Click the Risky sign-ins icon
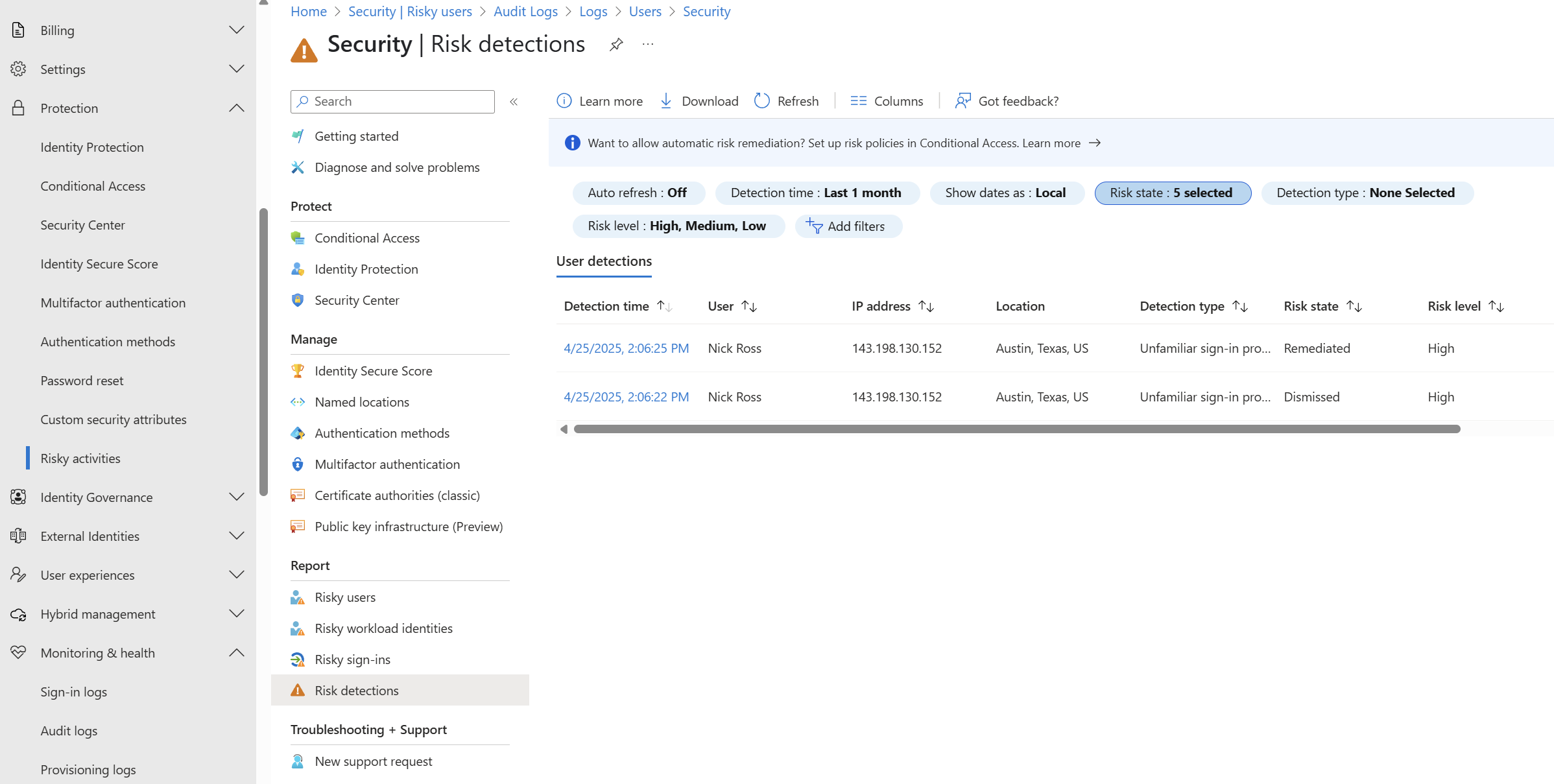The width and height of the screenshot is (1554, 784). point(298,659)
